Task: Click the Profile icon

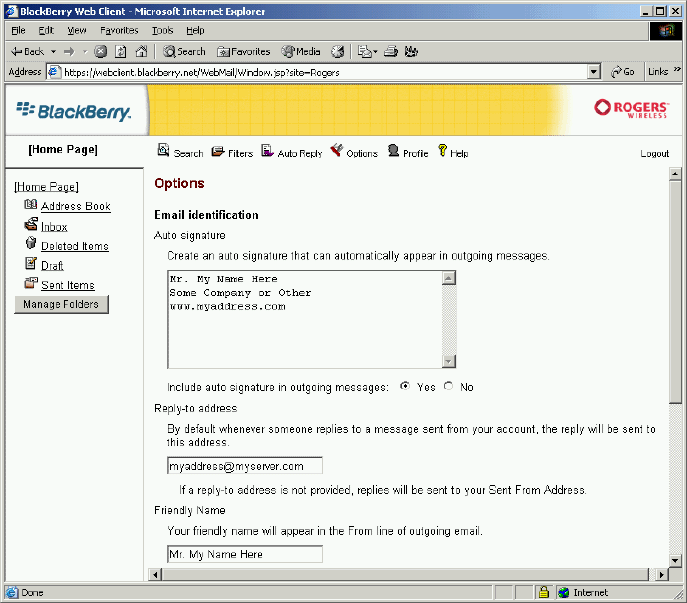Action: (x=394, y=152)
